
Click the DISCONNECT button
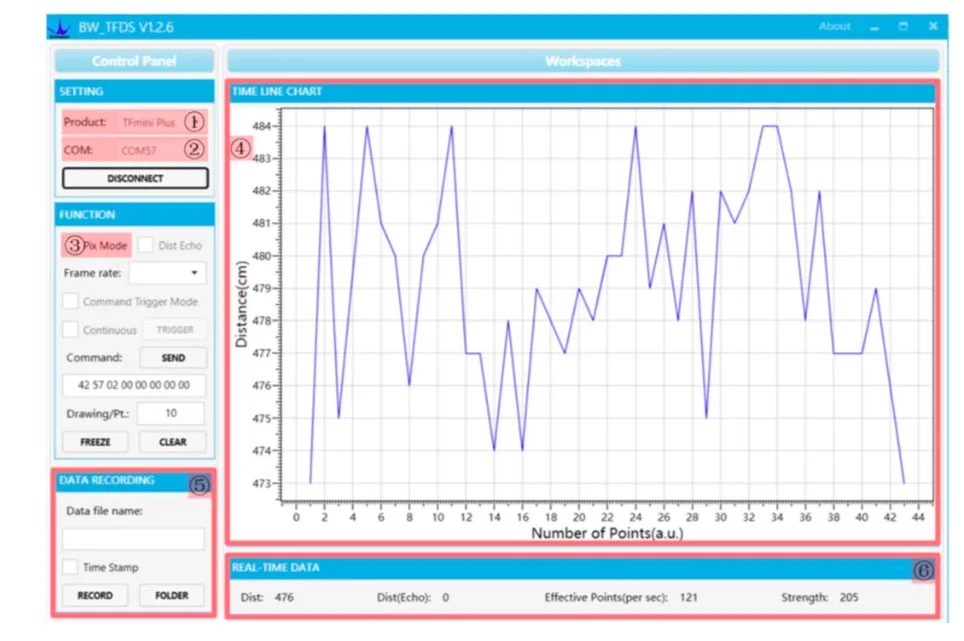(x=135, y=178)
